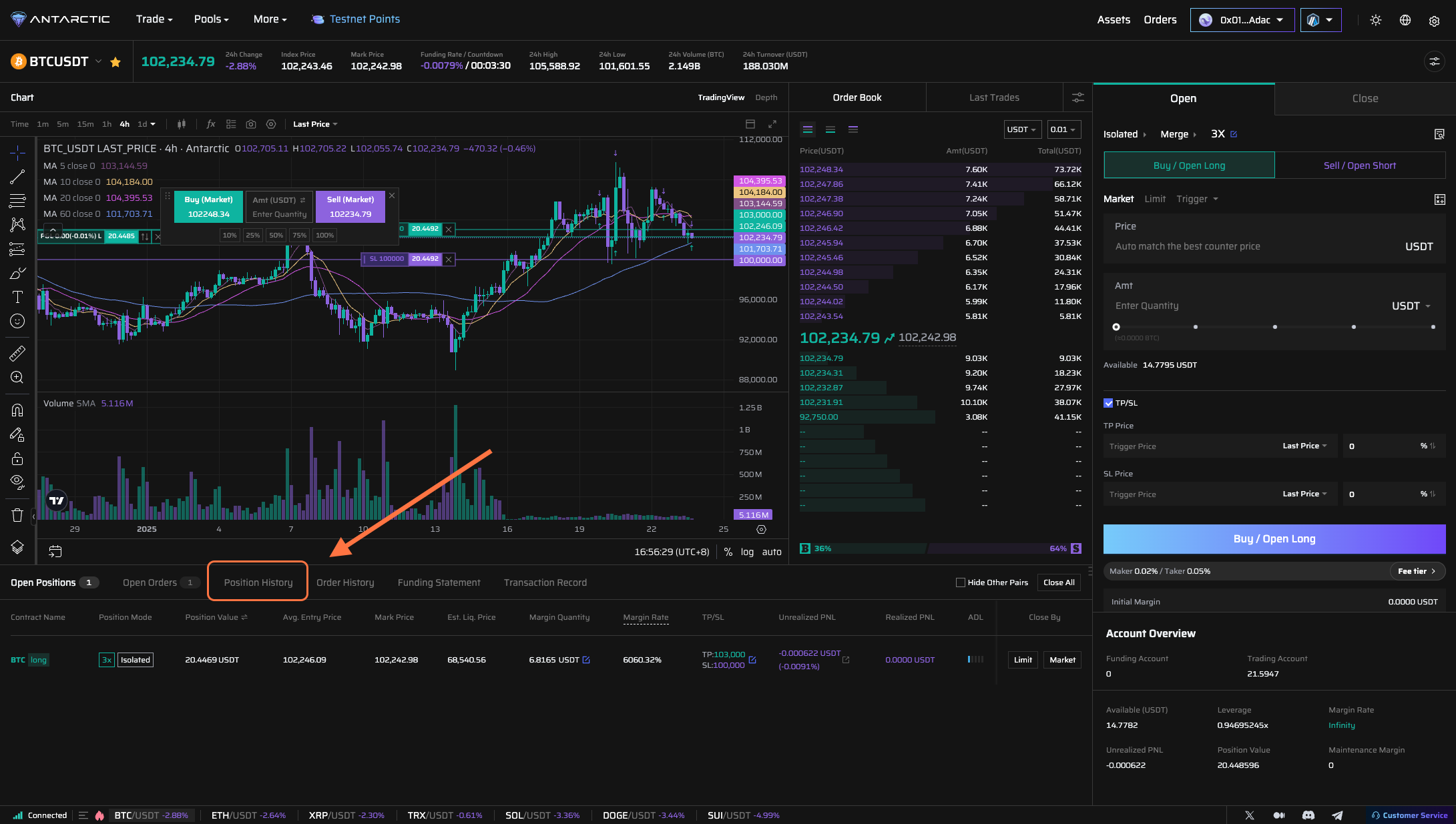Close position with Limit button
Viewport: 1456px width, 824px height.
1023,660
